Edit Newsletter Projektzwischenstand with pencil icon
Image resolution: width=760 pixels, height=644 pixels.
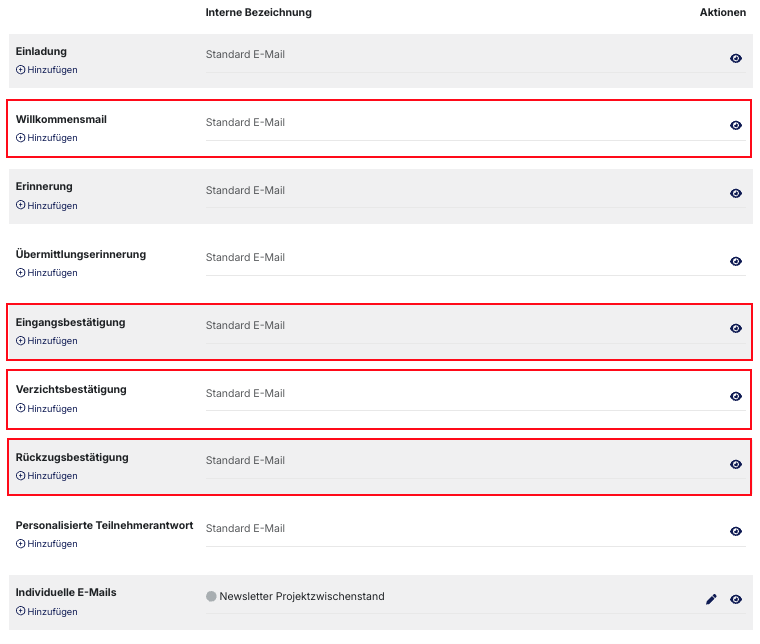(711, 599)
